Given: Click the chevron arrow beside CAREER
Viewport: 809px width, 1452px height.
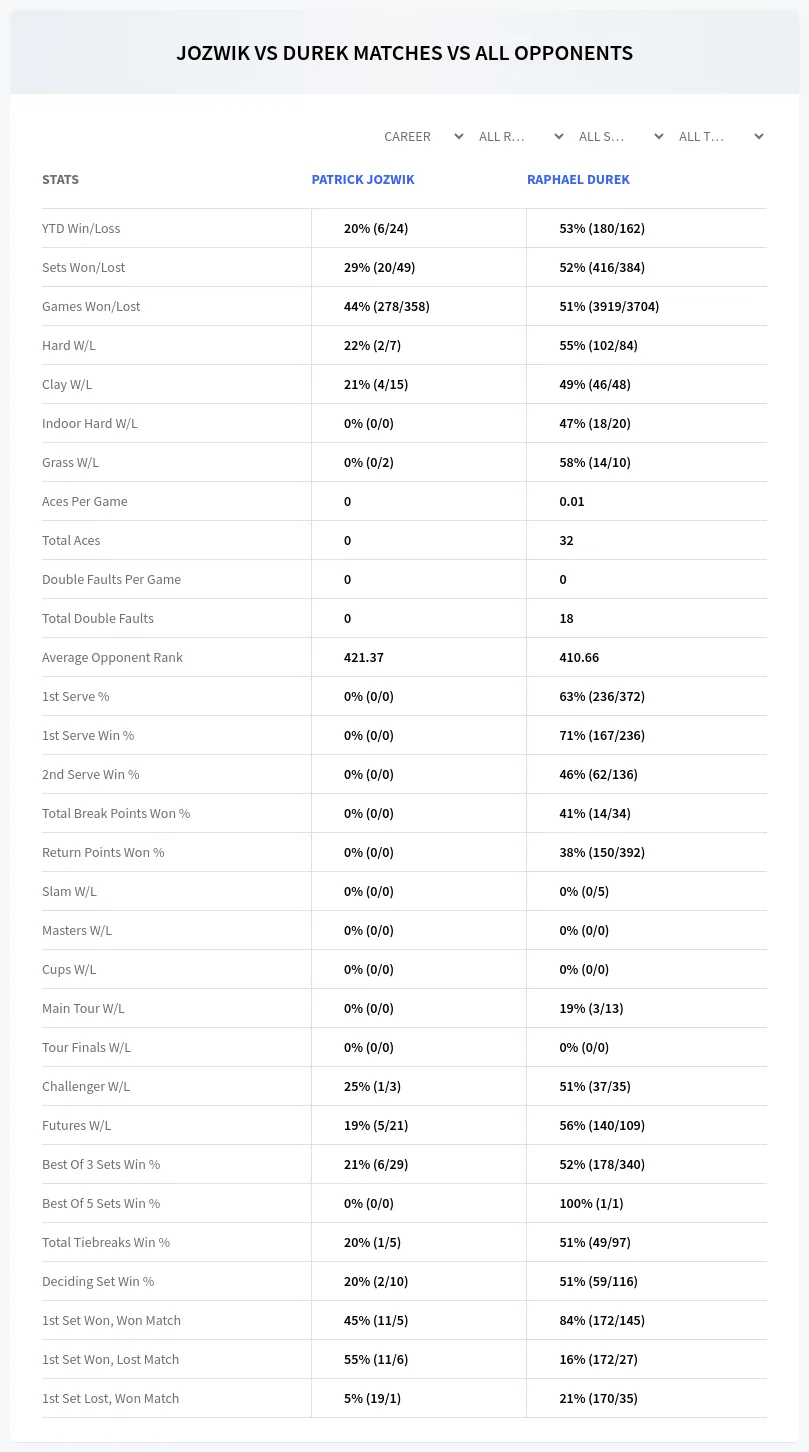Looking at the screenshot, I should (x=459, y=136).
